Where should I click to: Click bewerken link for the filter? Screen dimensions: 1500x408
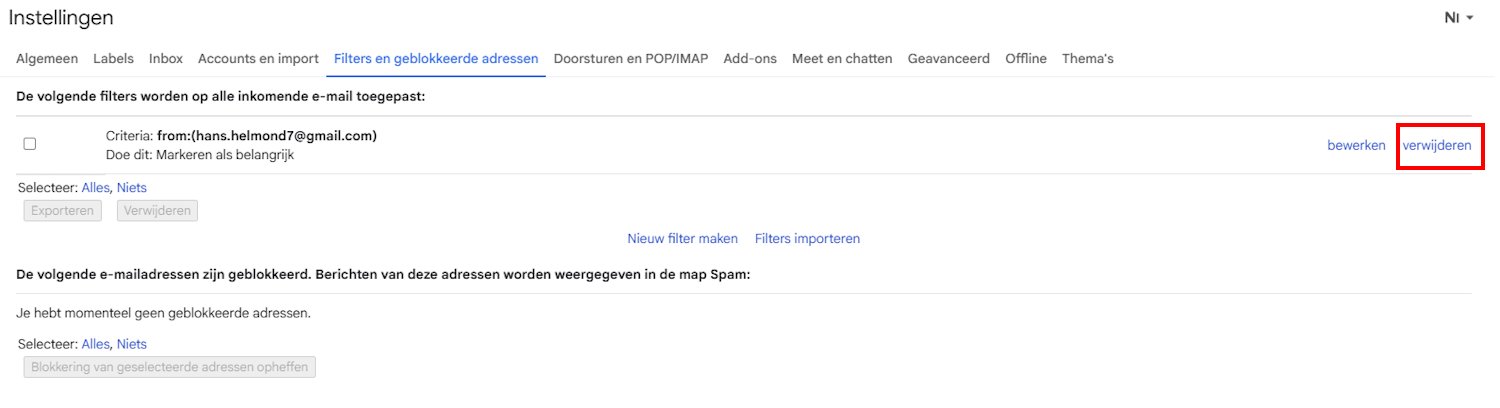coord(1356,145)
